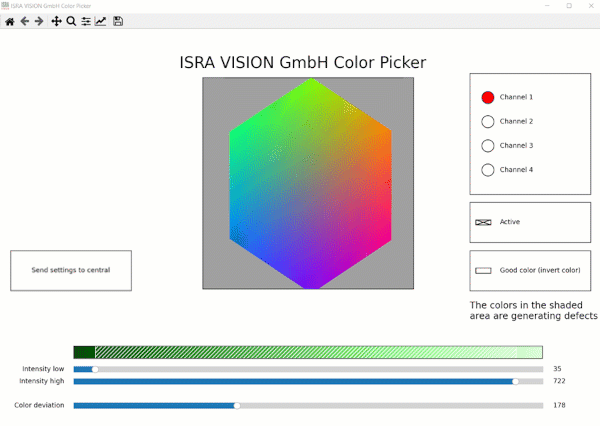The width and height of the screenshot is (600, 426).
Task: Click the window title bar app icon
Action: point(5,5)
